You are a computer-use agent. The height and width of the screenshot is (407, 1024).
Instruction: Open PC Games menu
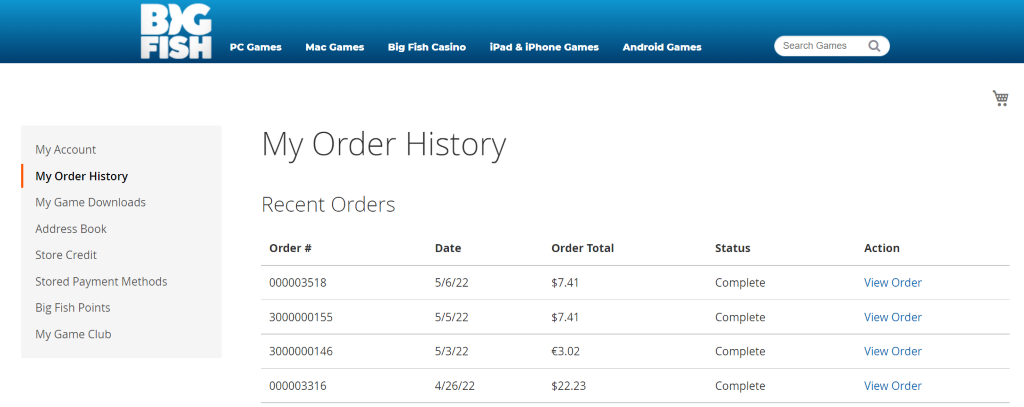(256, 47)
